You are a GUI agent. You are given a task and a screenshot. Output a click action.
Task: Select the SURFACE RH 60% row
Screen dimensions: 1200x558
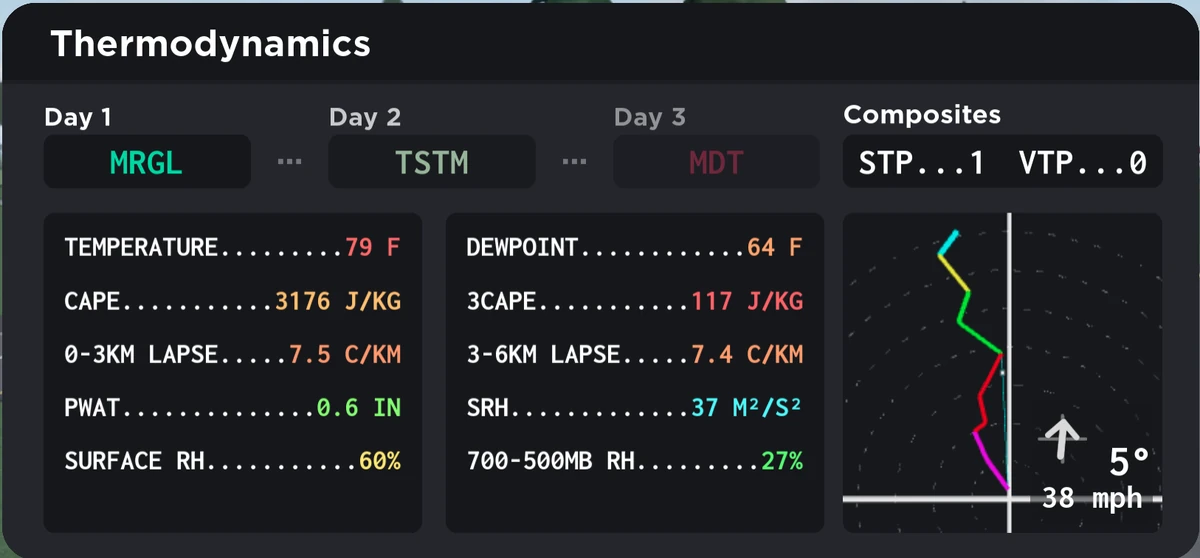(232, 461)
